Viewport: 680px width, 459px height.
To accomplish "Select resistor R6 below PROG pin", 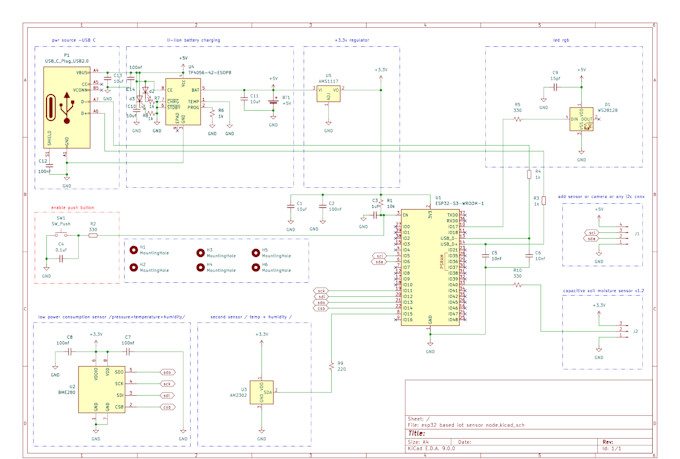I will (212, 113).
